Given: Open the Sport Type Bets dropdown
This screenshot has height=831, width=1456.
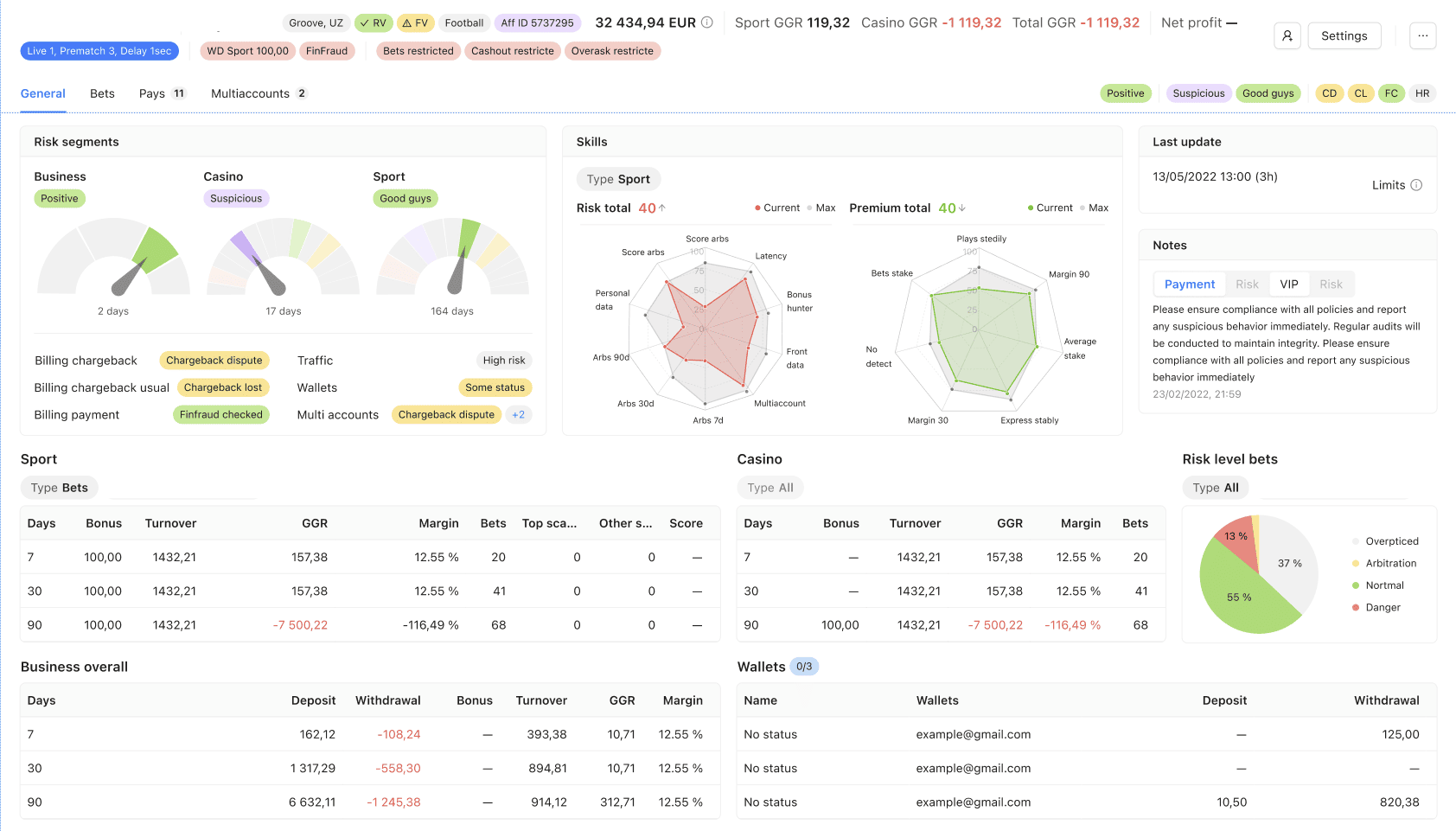Looking at the screenshot, I should 59,488.
